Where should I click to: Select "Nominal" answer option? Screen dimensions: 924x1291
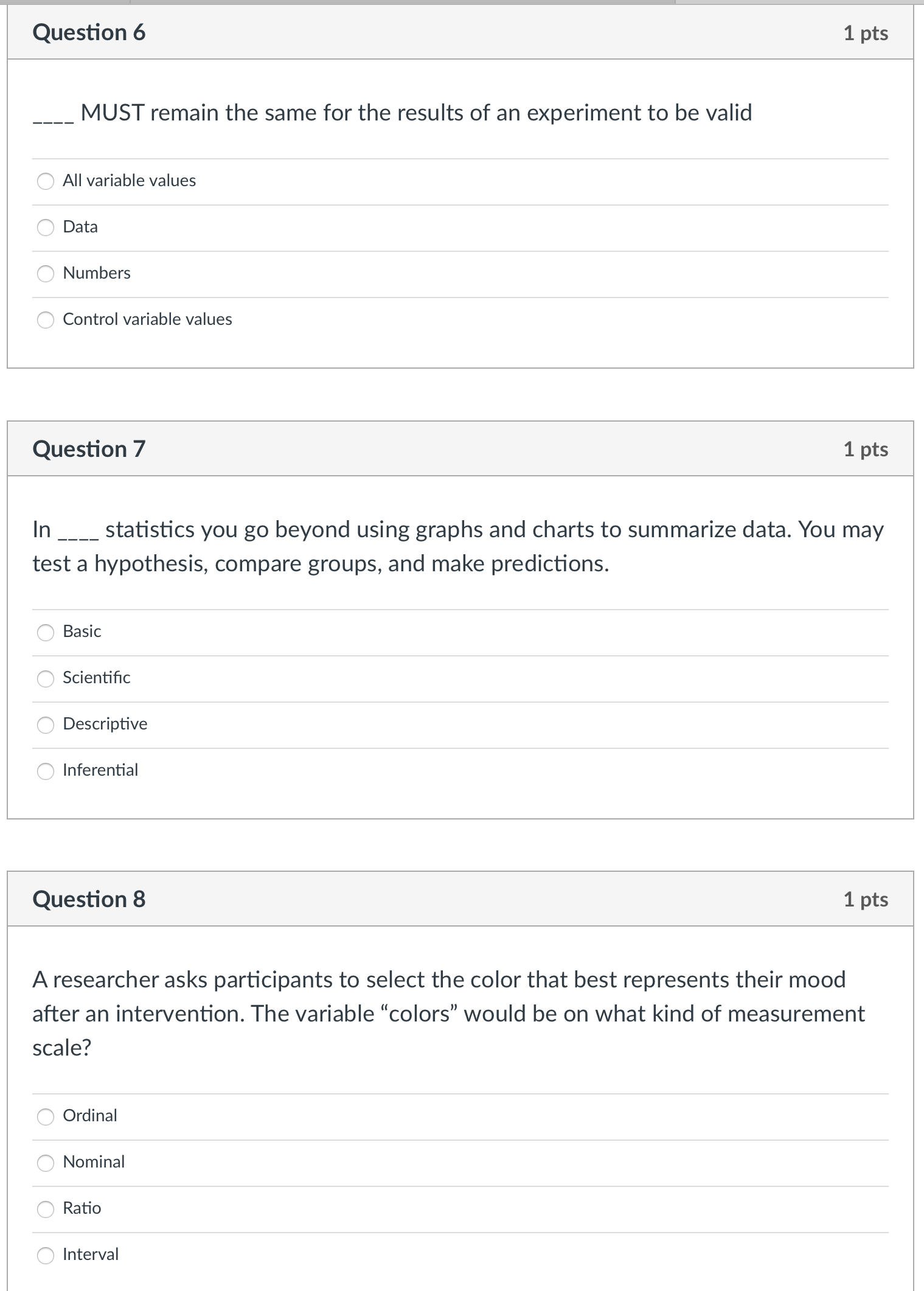46,1163
